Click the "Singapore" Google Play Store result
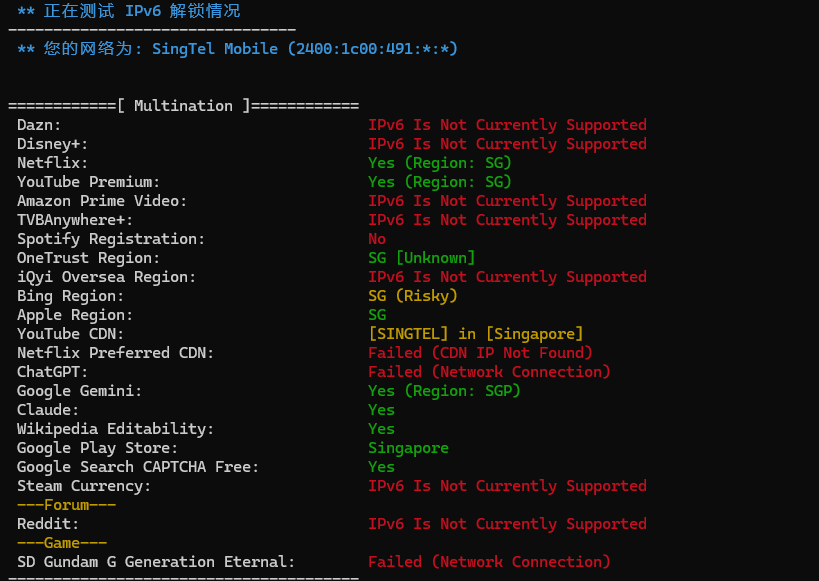 (408, 448)
